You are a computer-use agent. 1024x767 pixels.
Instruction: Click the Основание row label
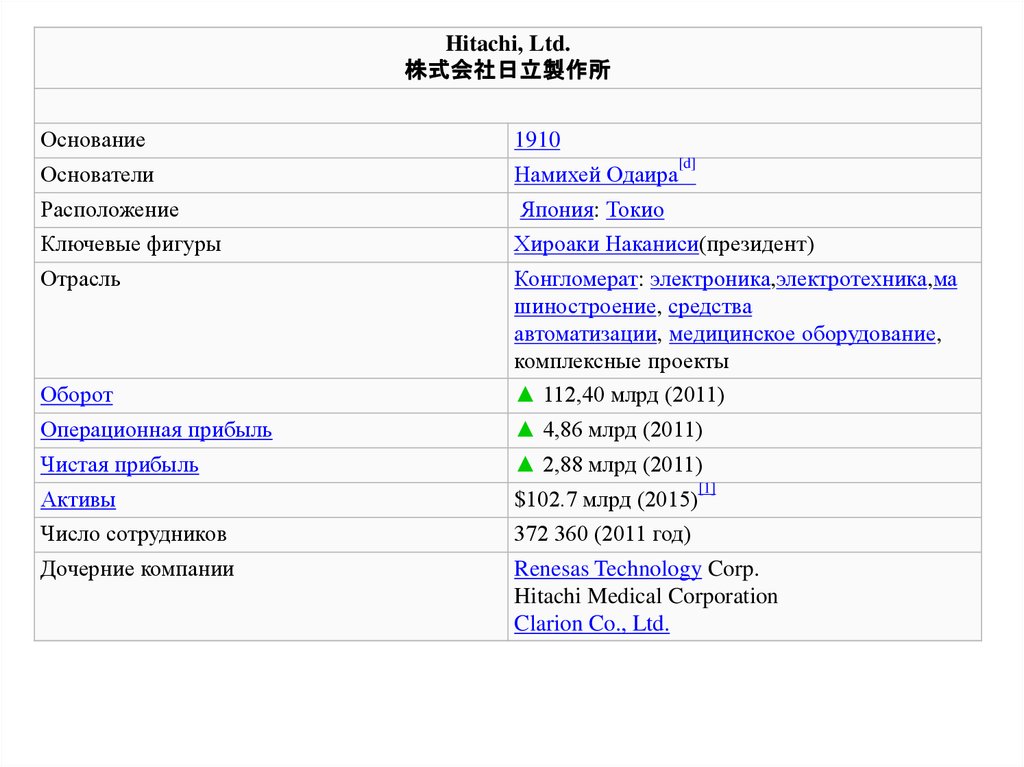pos(93,140)
